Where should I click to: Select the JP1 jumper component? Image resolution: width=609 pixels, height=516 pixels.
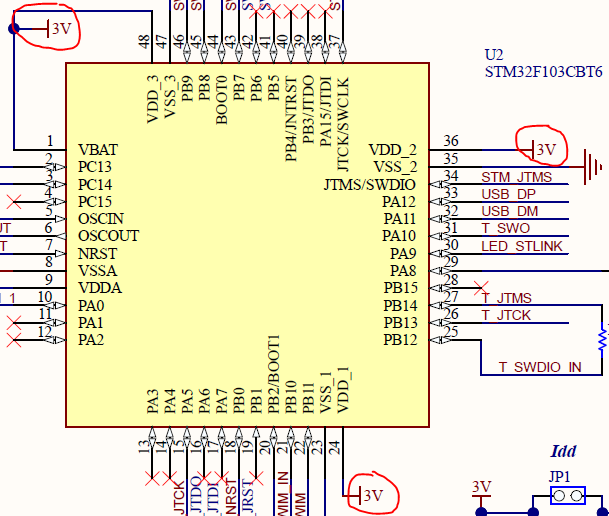(568, 496)
